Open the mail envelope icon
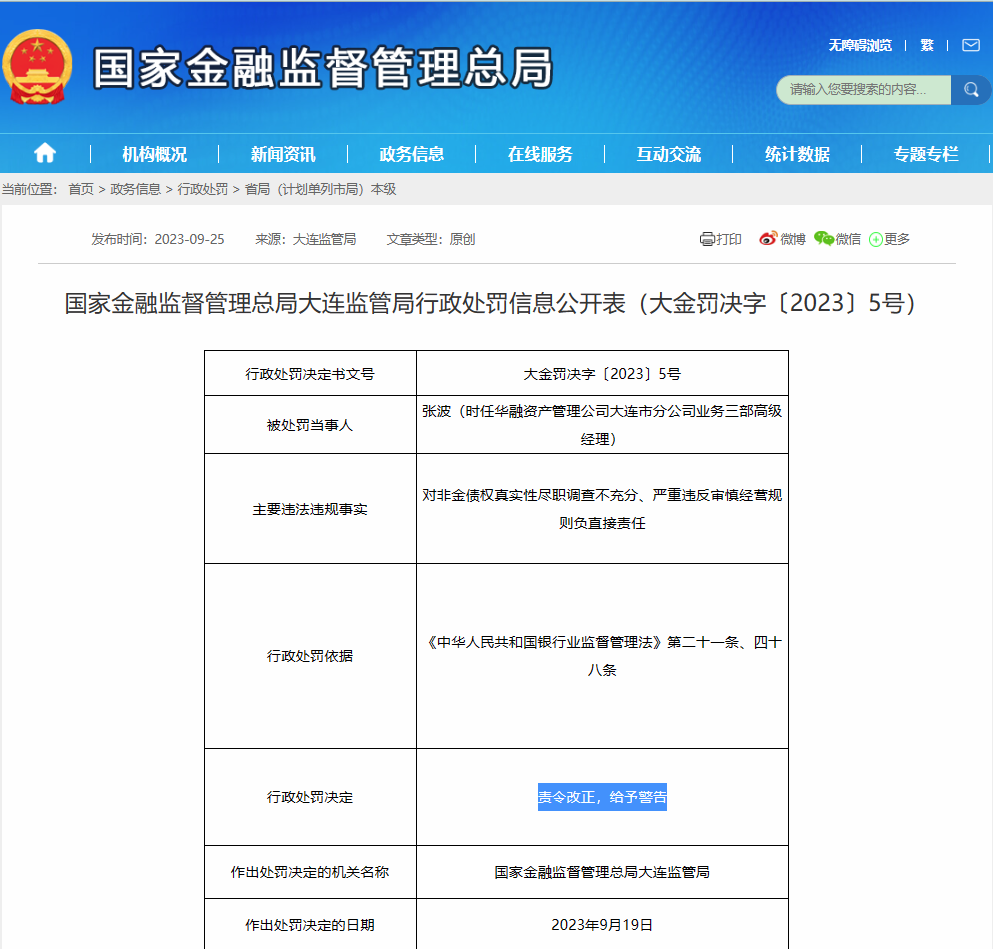The height and width of the screenshot is (949, 993). tap(971, 45)
